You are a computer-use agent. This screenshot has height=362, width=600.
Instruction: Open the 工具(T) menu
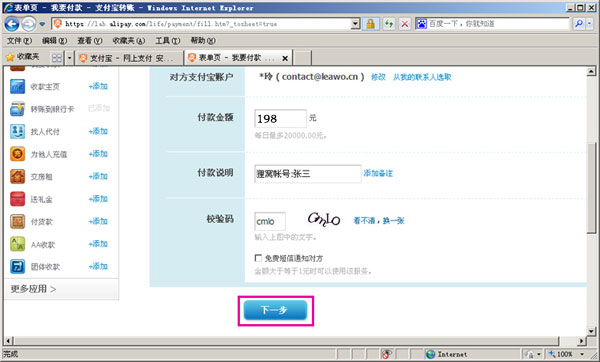point(167,41)
